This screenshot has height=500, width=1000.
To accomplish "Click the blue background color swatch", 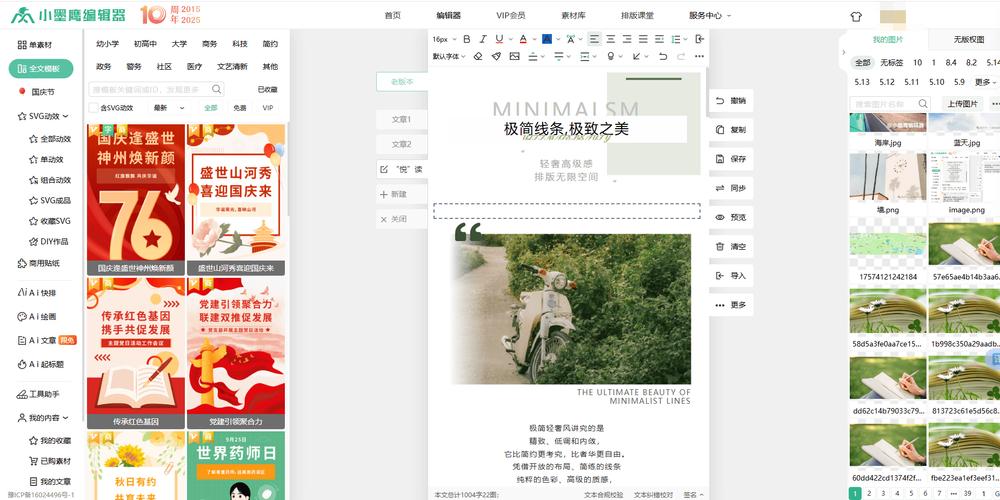I will click(x=546, y=39).
